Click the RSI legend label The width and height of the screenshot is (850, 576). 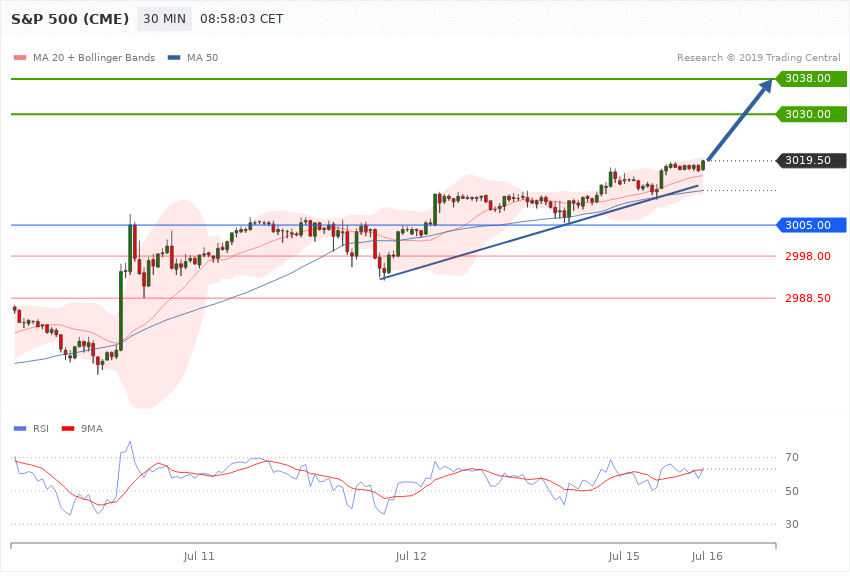click(41, 429)
